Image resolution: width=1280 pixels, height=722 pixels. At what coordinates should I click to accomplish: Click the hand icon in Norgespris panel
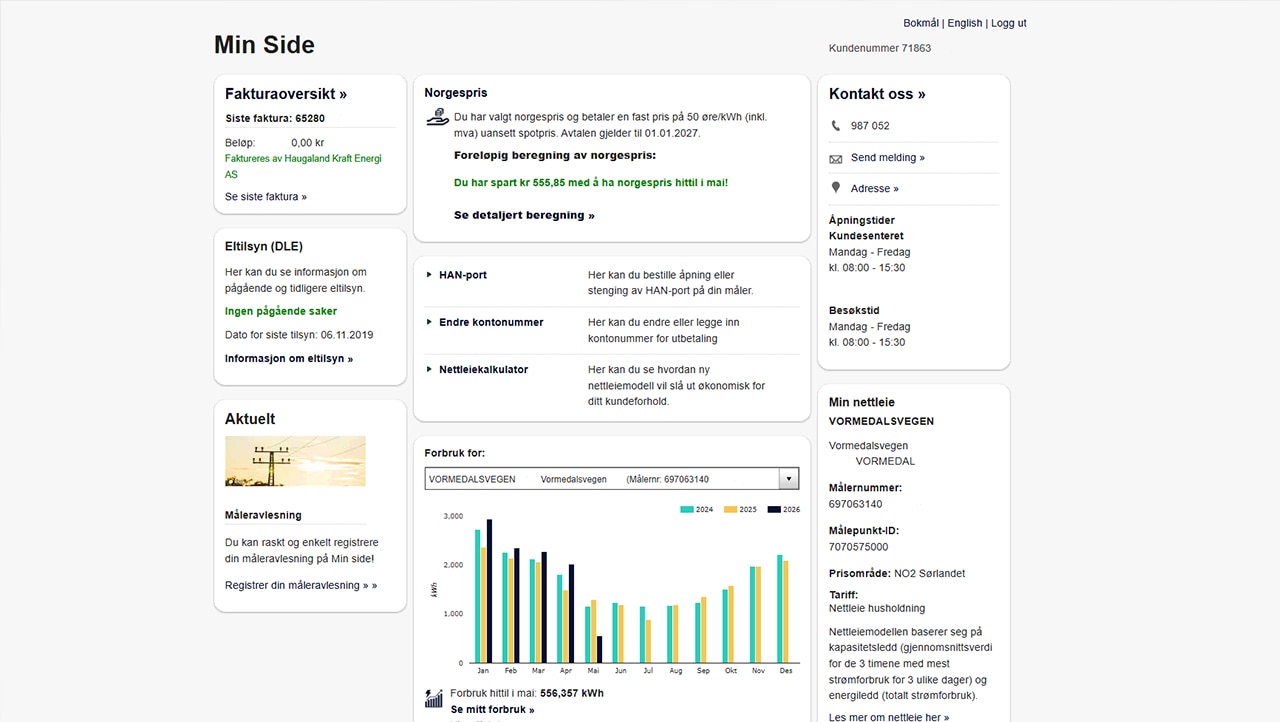(437, 118)
